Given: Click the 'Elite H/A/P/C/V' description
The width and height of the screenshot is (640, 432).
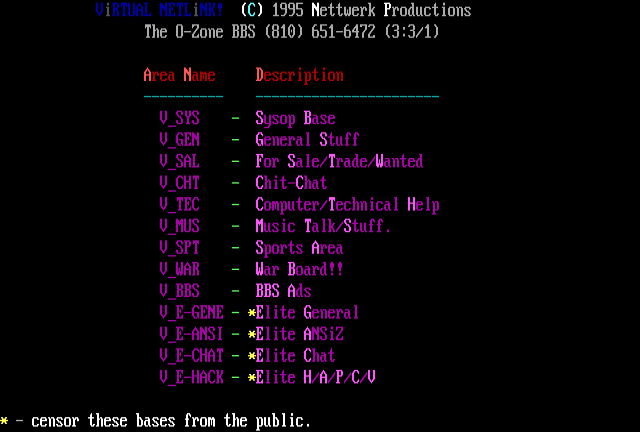Looking at the screenshot, I should pos(316,378).
